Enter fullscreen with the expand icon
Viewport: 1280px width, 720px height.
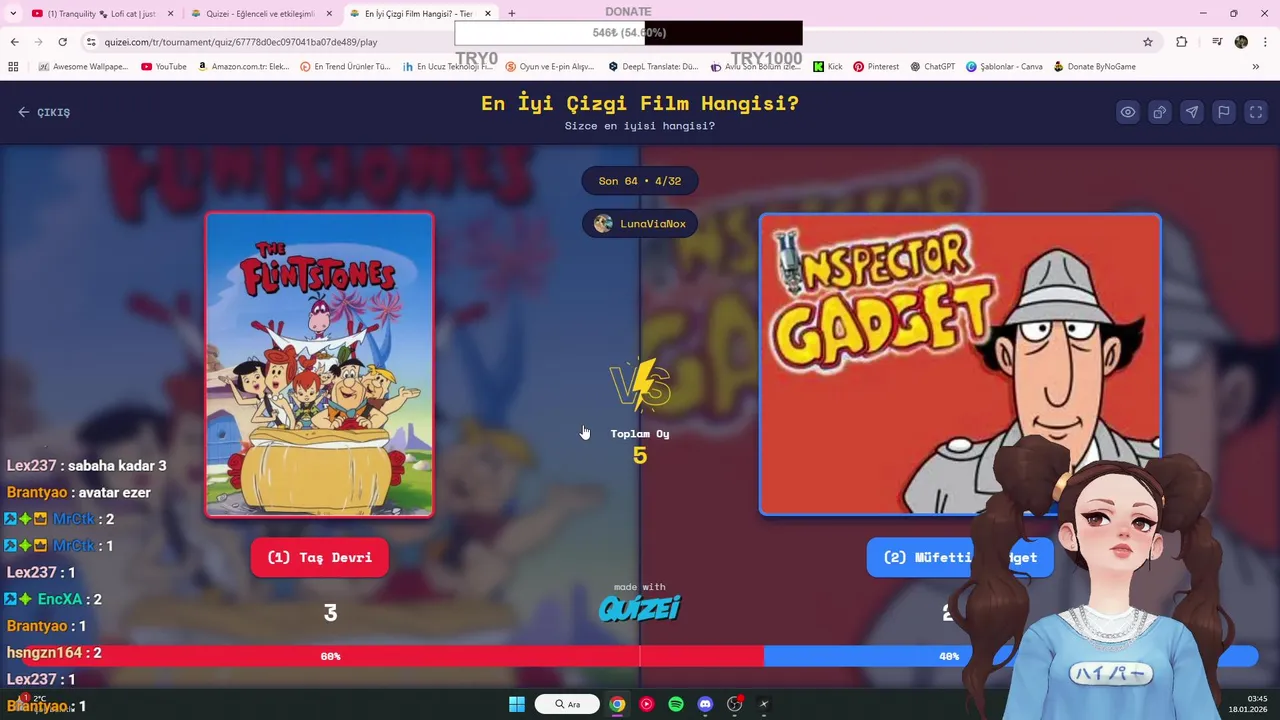pos(1255,112)
